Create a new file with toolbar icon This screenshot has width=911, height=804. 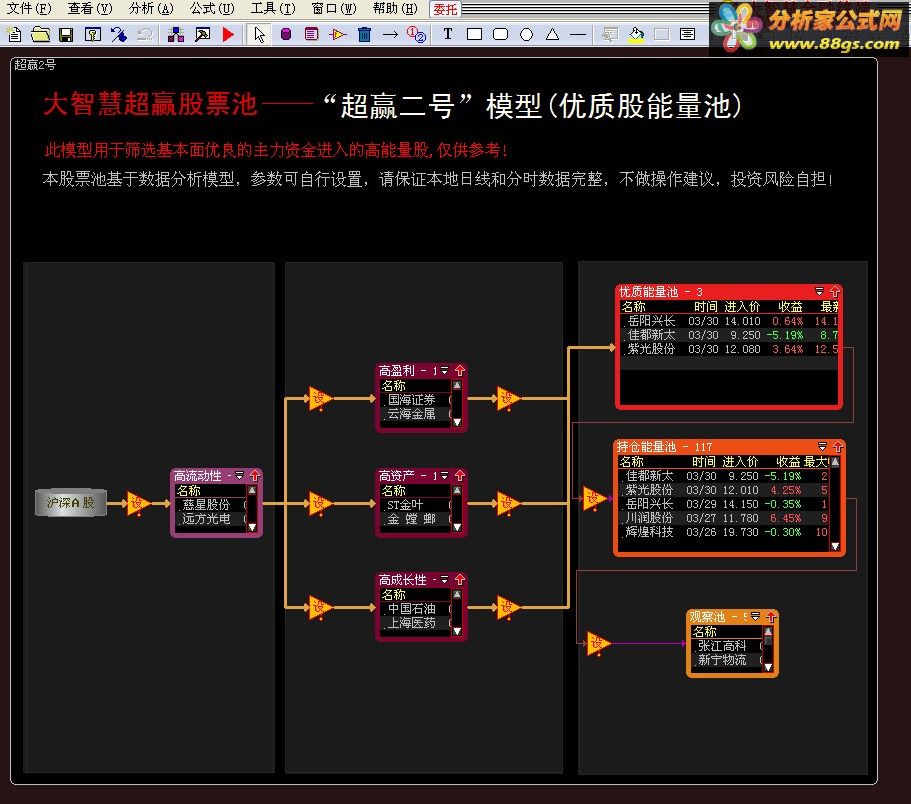14,35
